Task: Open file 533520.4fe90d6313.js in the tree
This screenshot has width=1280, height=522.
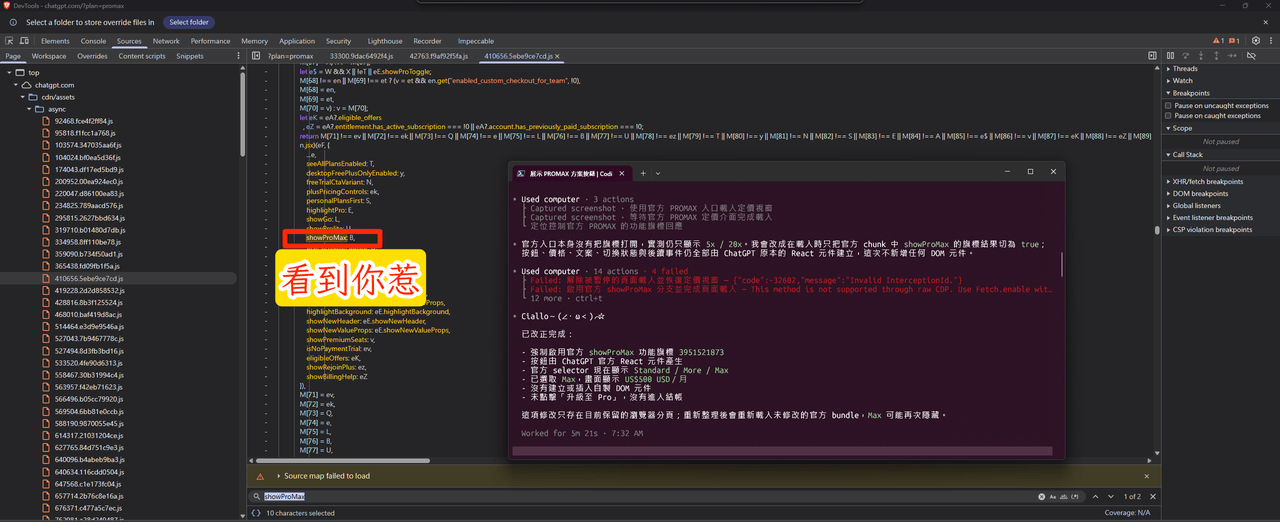Action: 89,363
